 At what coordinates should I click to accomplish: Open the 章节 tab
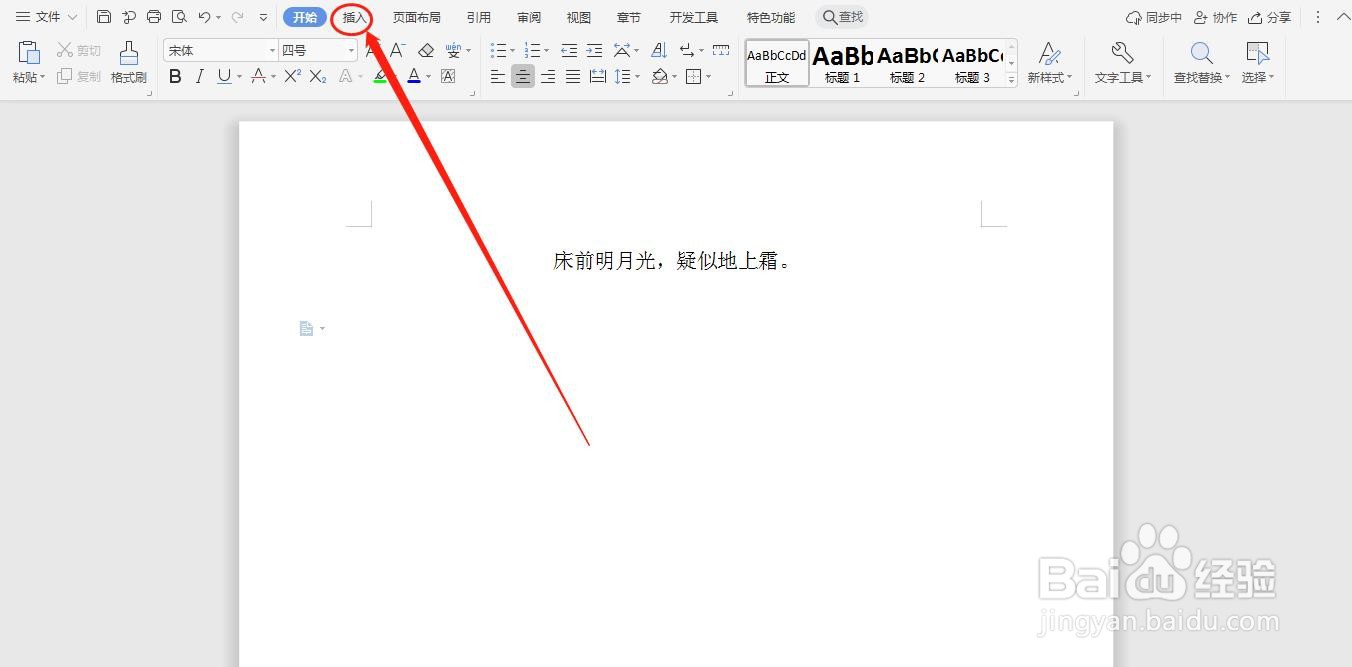click(628, 17)
